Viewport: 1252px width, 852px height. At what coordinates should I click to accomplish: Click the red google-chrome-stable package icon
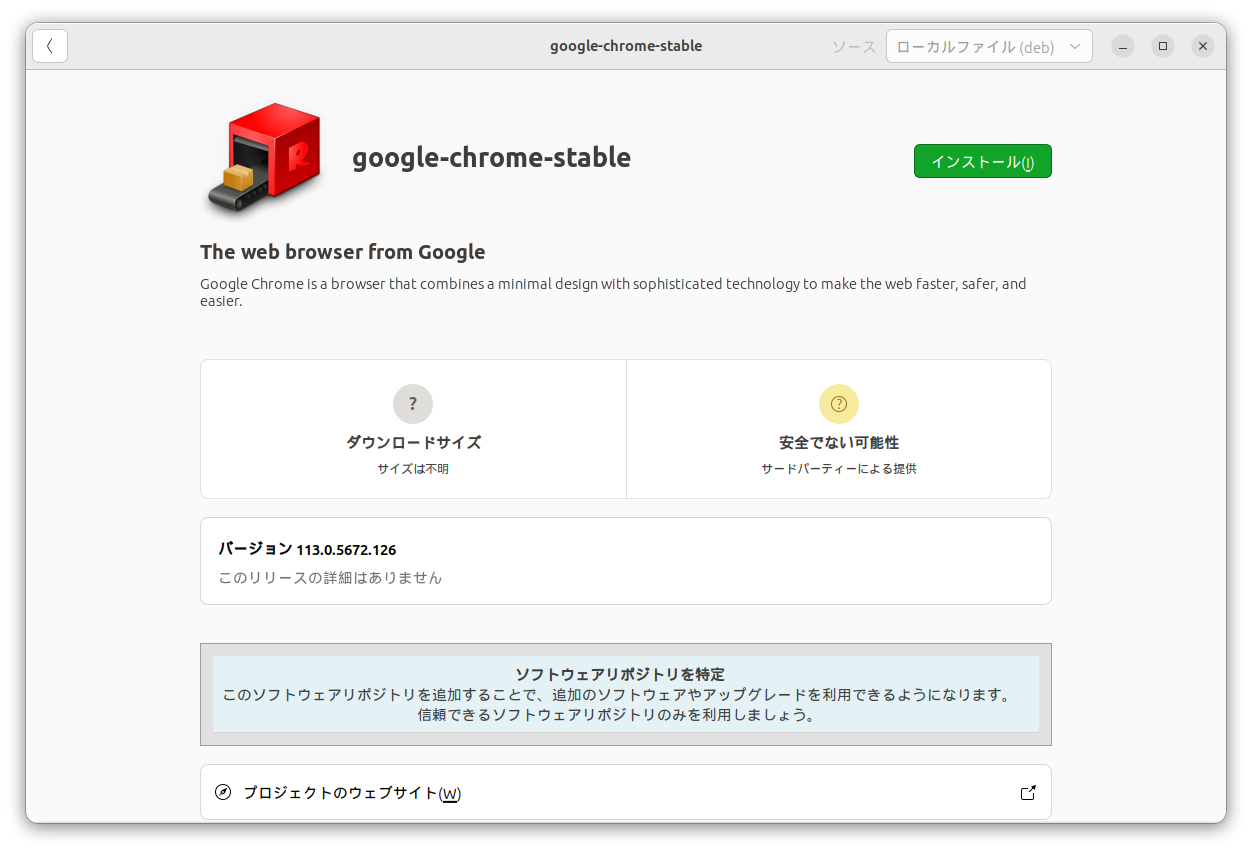click(265, 158)
